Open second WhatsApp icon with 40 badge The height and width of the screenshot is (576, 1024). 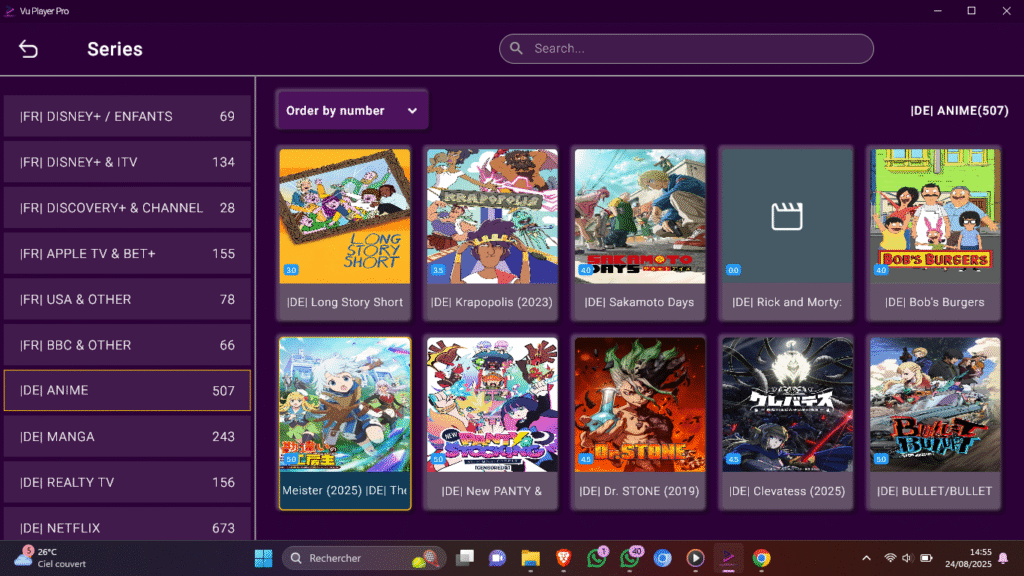[x=631, y=558]
